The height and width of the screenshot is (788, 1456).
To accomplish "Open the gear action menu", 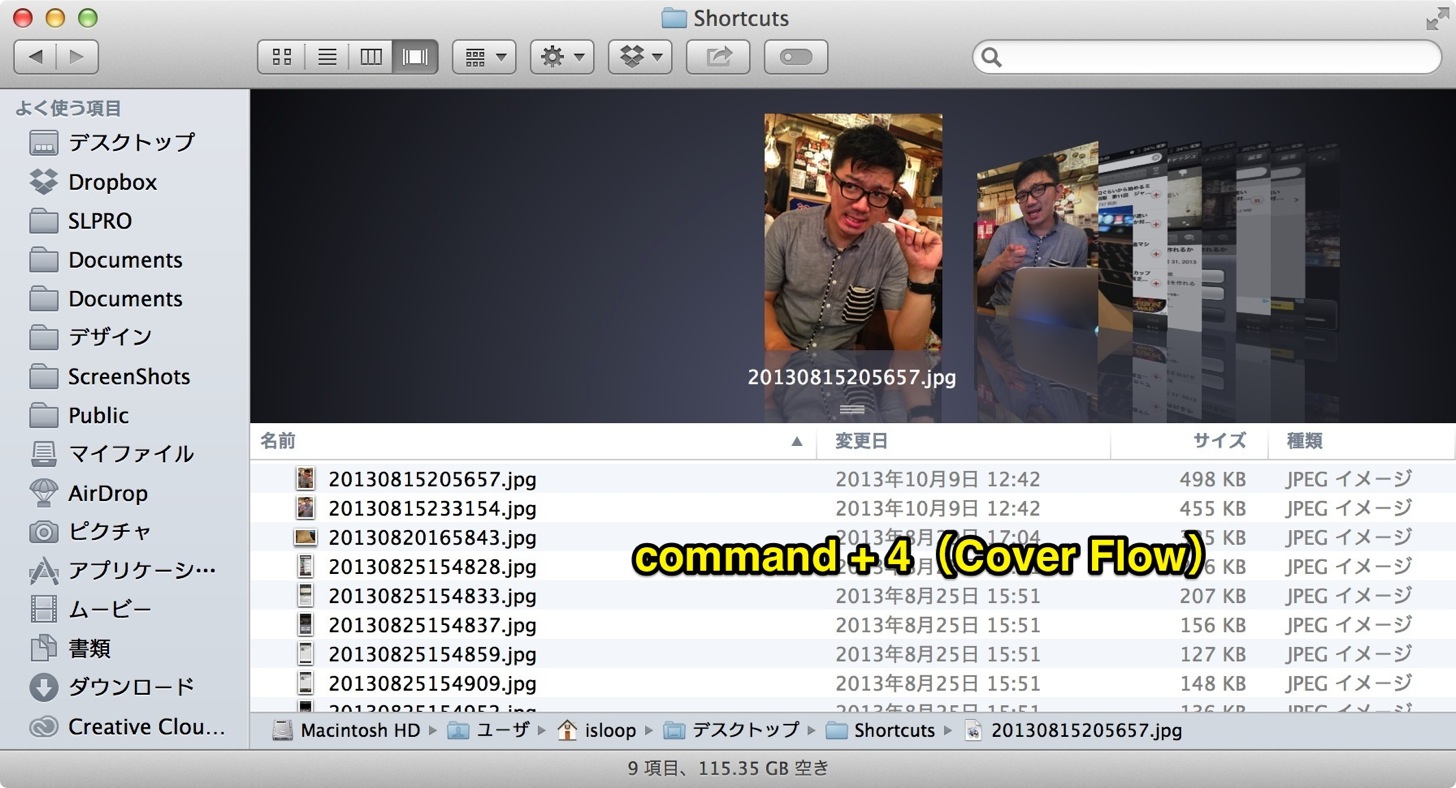I will pos(562,57).
